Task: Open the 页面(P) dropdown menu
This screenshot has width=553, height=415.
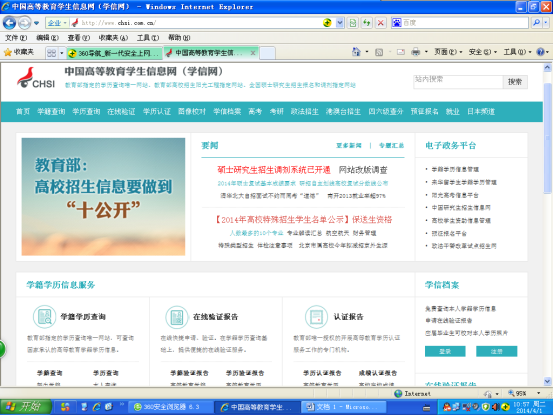Action: click(x=448, y=52)
